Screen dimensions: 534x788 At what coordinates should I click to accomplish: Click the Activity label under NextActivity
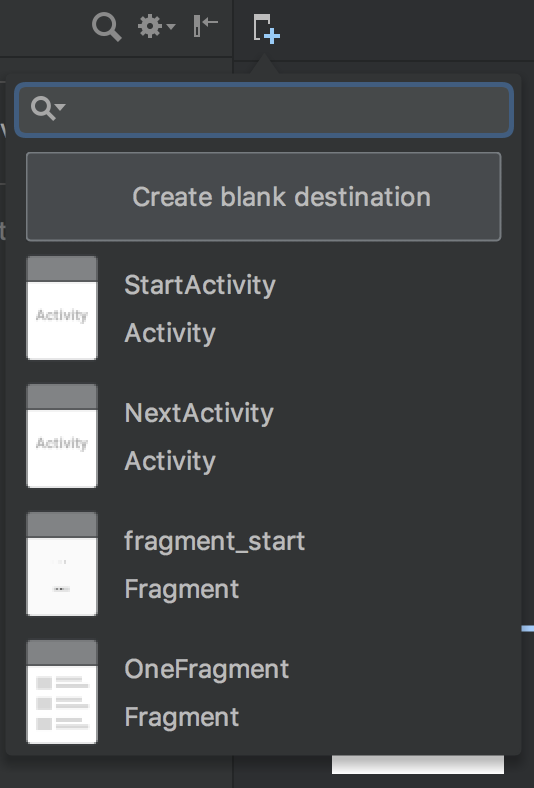[170, 461]
